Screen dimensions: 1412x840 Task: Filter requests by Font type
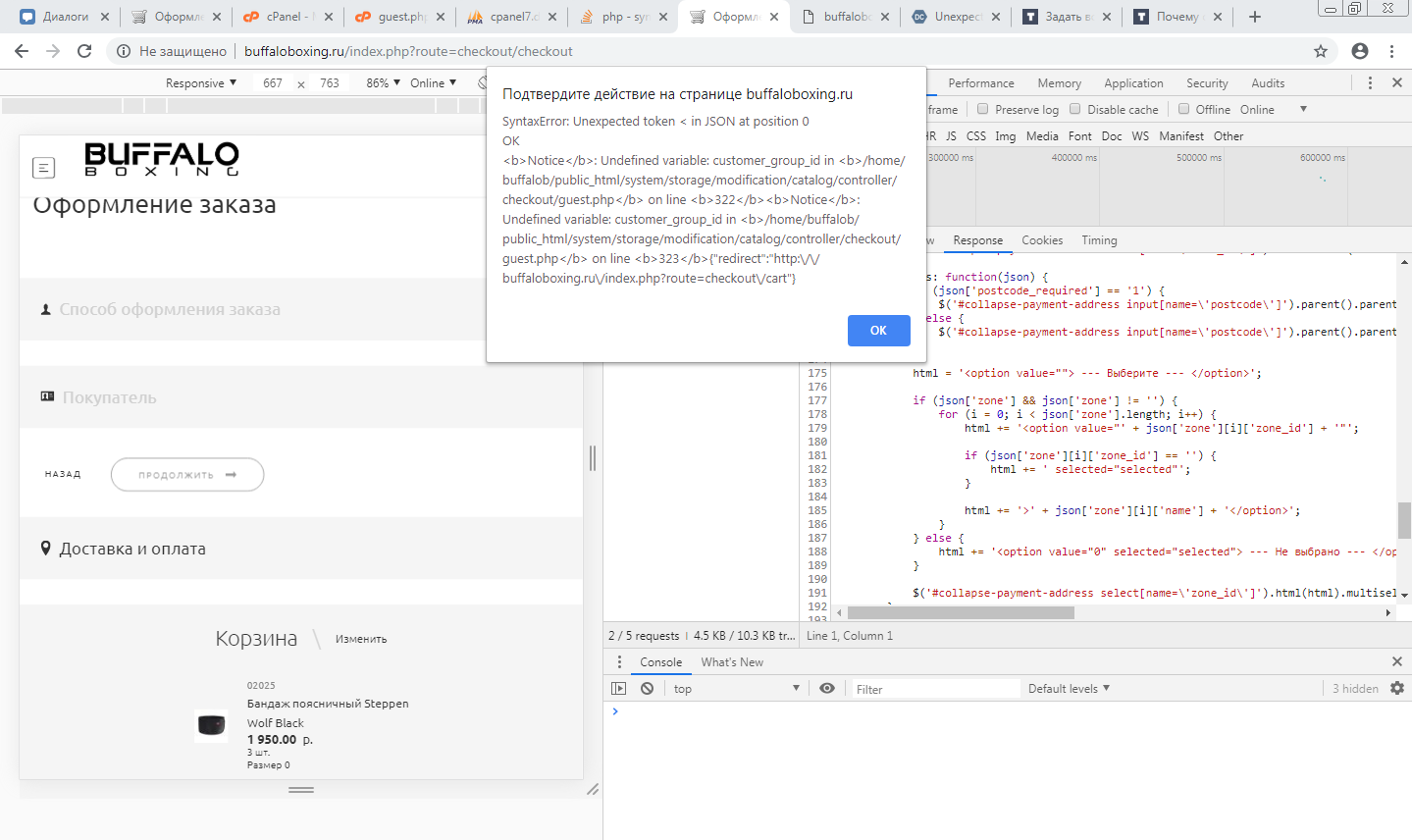tap(1080, 136)
